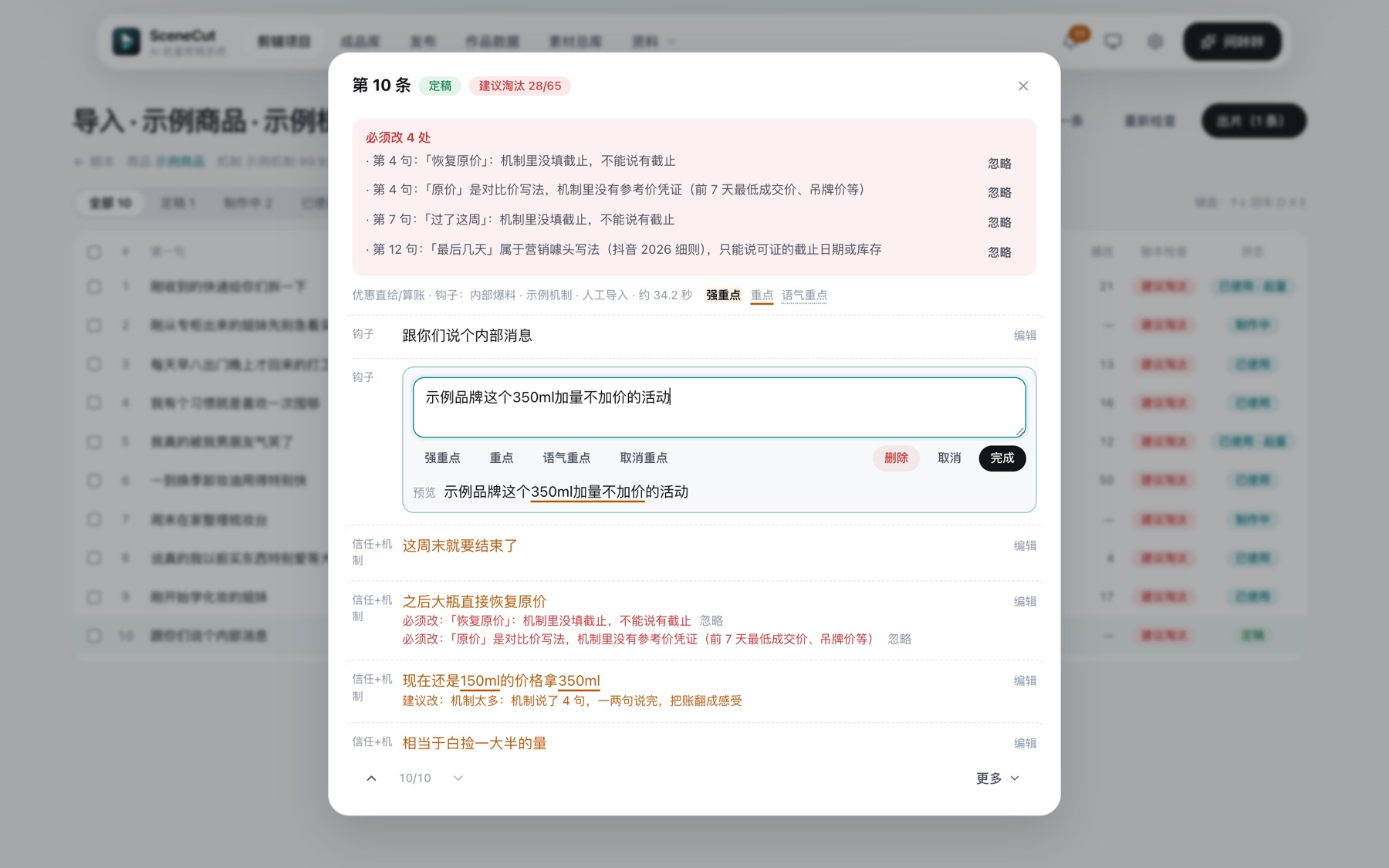The height and width of the screenshot is (868, 1389).
Task: Edit the line 跟你们说个内部消息
Action: (x=1025, y=335)
